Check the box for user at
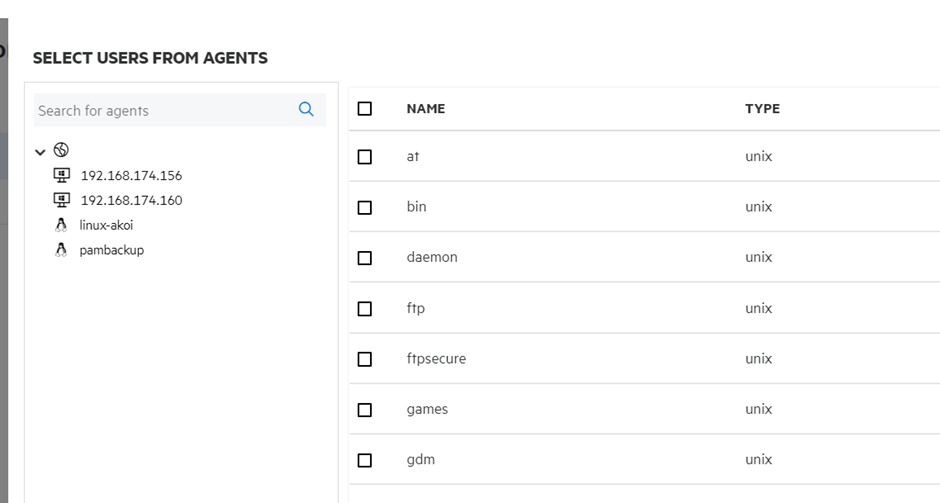 tap(365, 157)
